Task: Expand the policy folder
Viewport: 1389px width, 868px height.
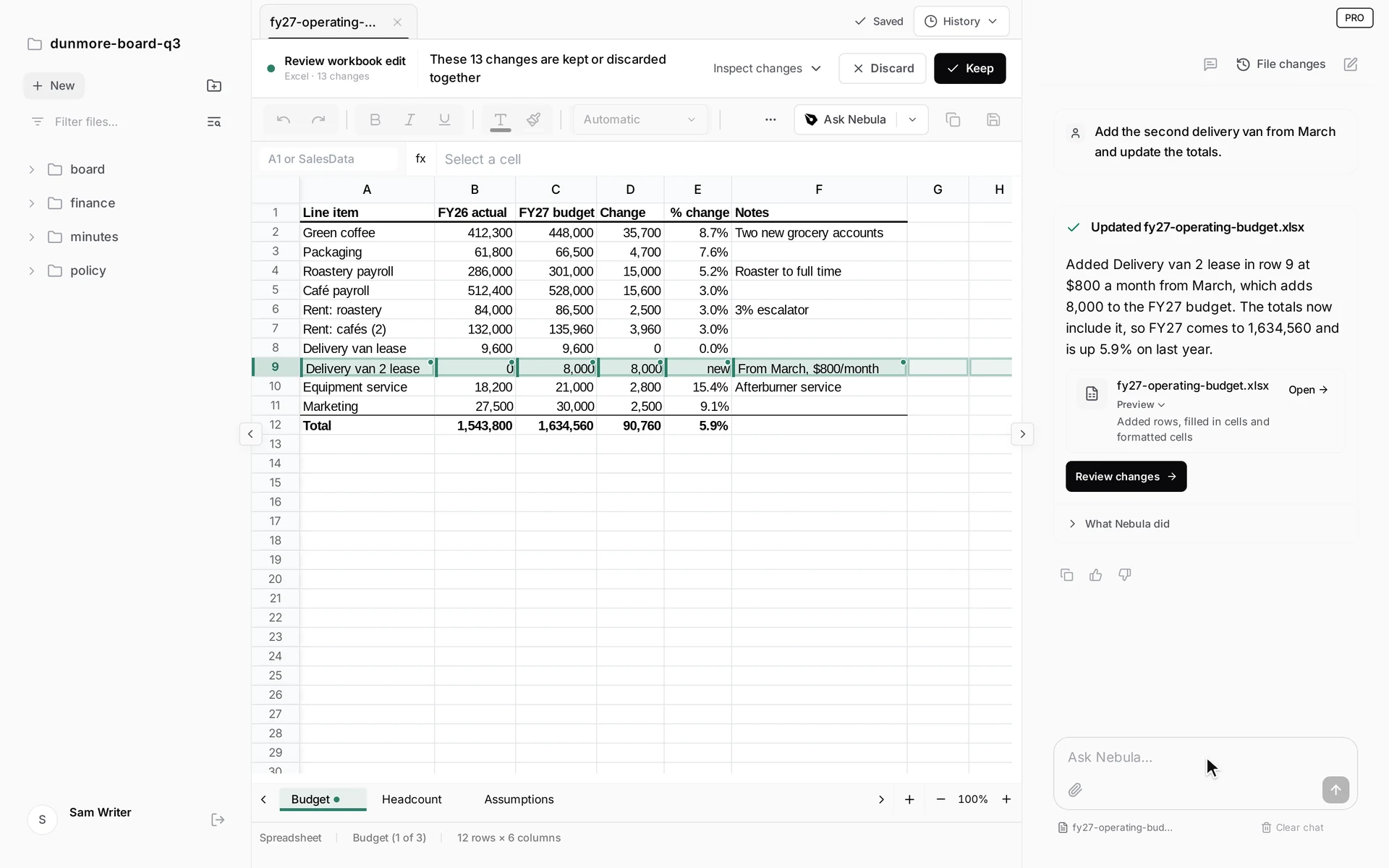Action: [x=32, y=271]
